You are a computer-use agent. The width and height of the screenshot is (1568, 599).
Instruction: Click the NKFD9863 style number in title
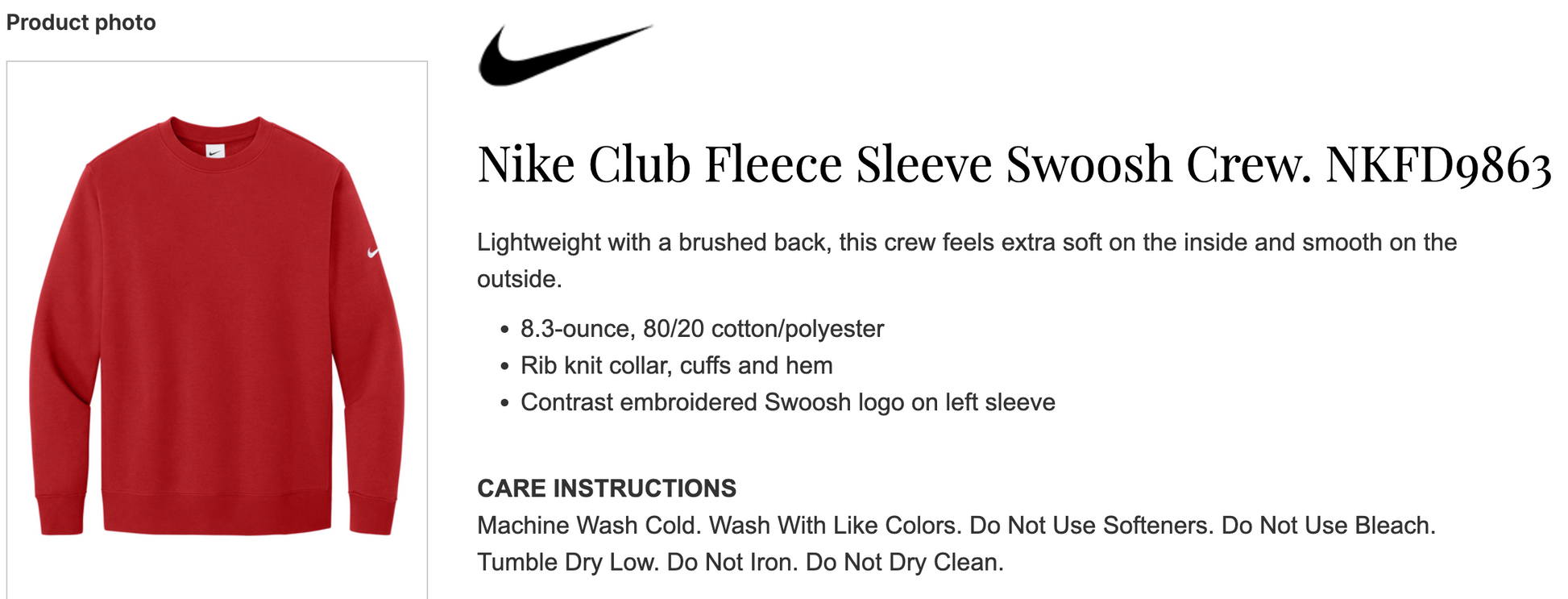coord(1439,165)
